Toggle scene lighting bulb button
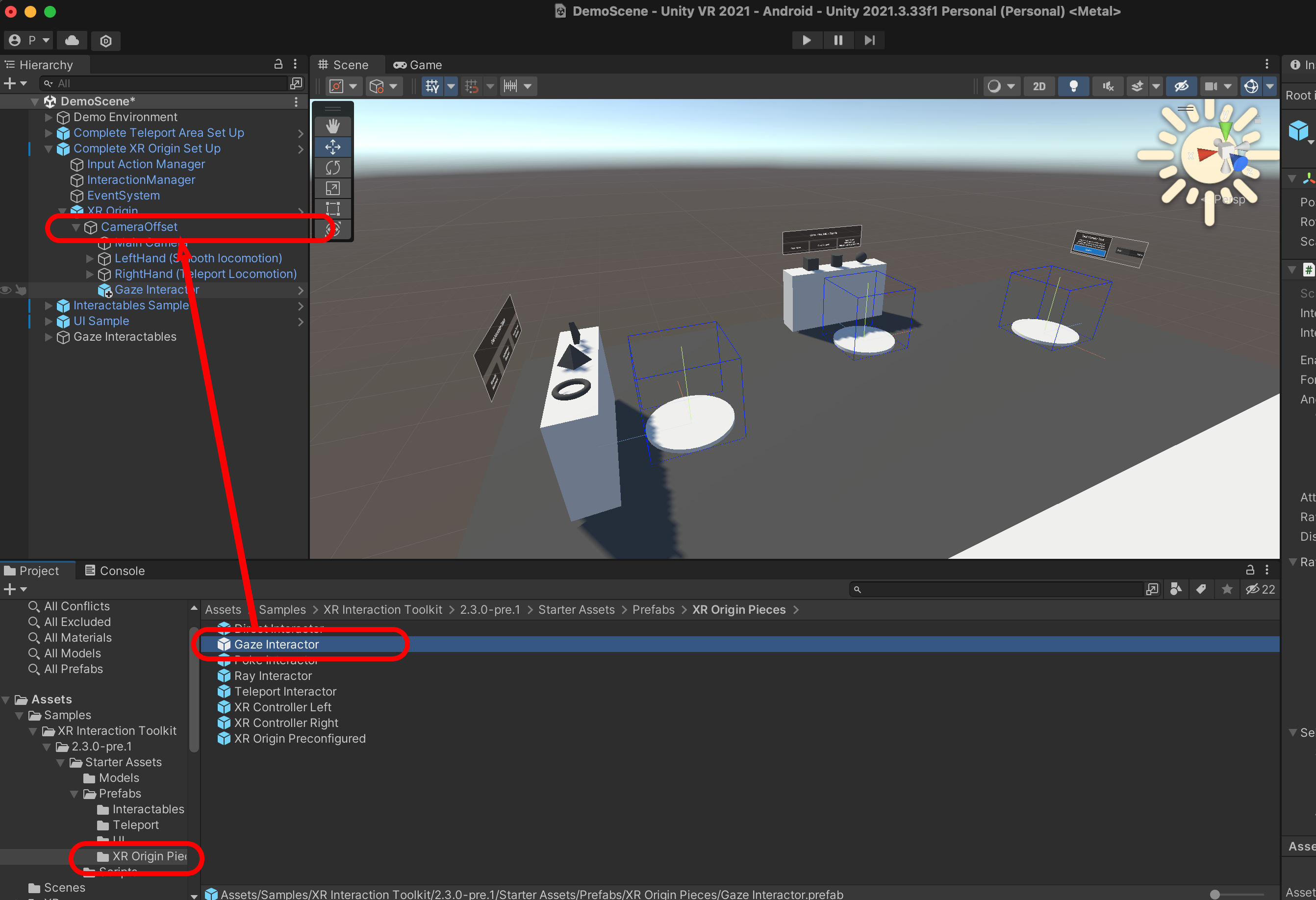 tap(1073, 86)
